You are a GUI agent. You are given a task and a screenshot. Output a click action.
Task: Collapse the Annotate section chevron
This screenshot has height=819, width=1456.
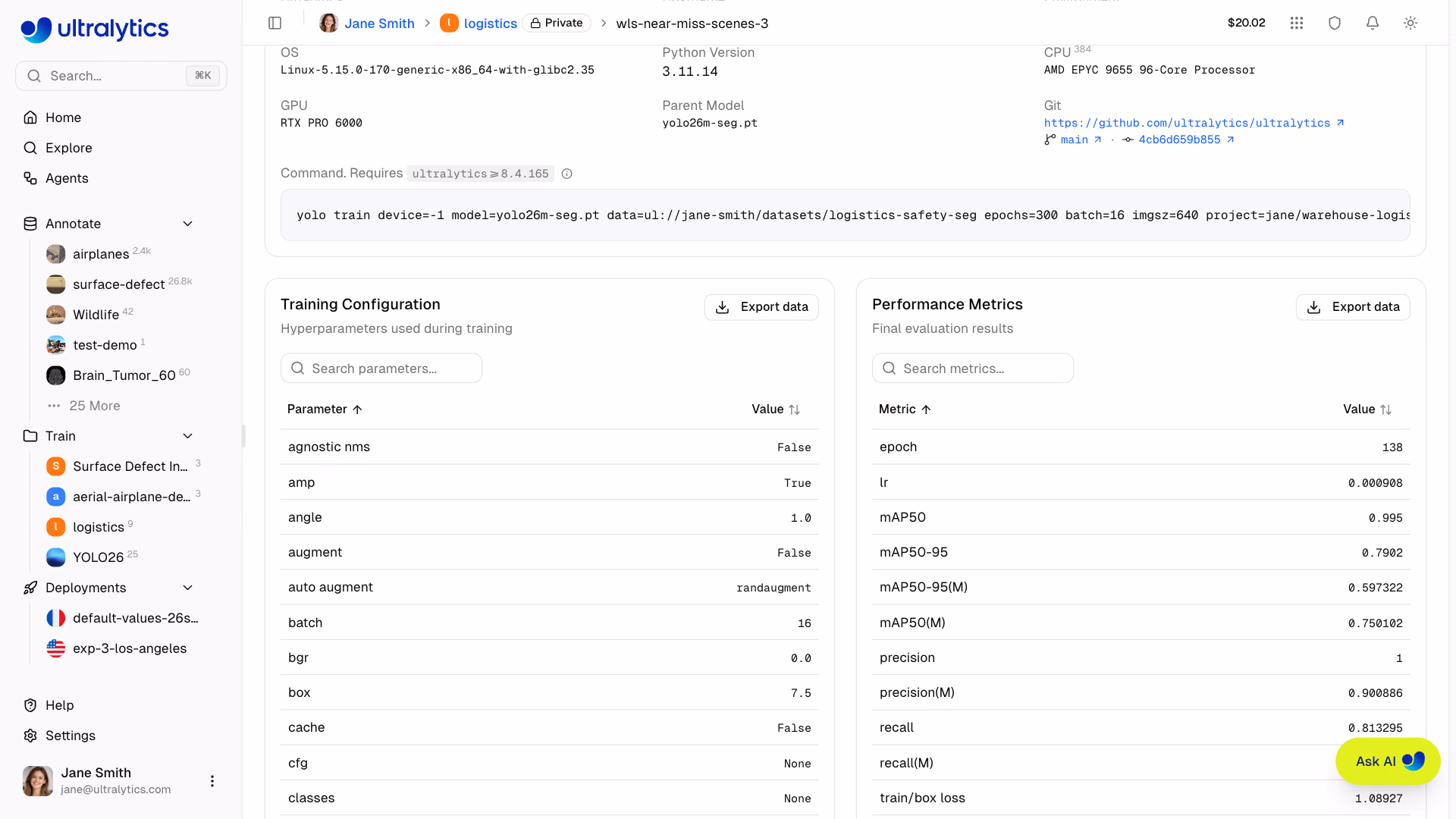pos(188,224)
